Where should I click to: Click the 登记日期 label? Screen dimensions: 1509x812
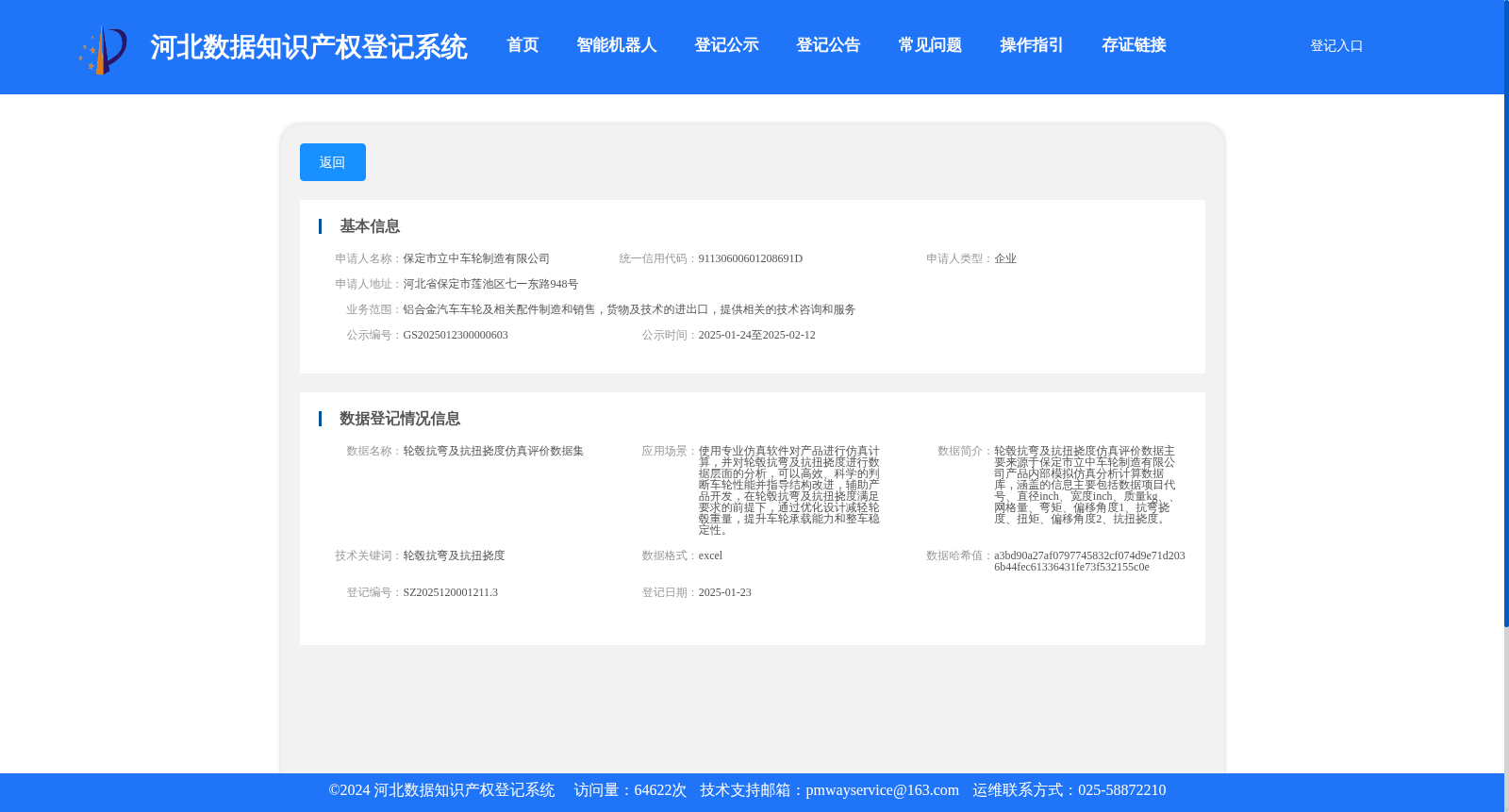670,592
